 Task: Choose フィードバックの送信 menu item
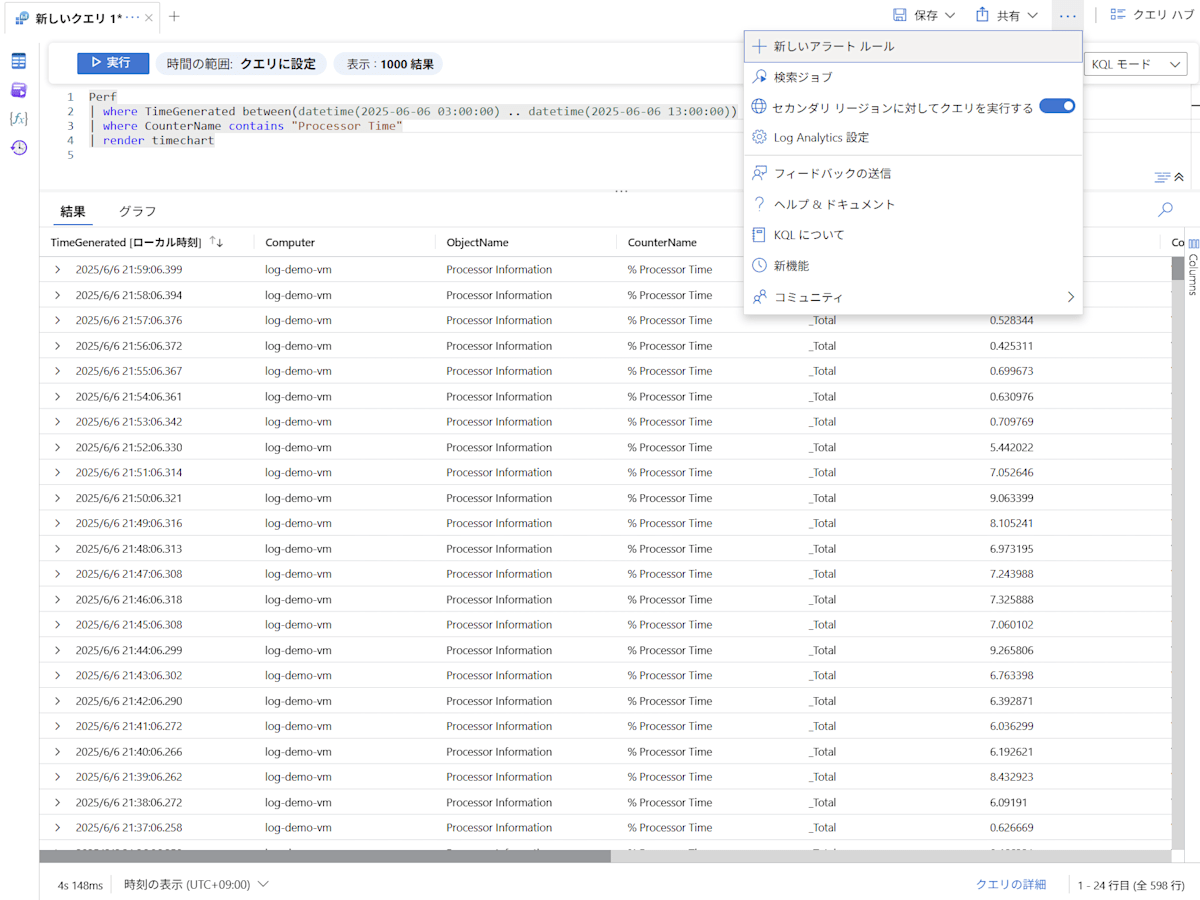point(913,173)
